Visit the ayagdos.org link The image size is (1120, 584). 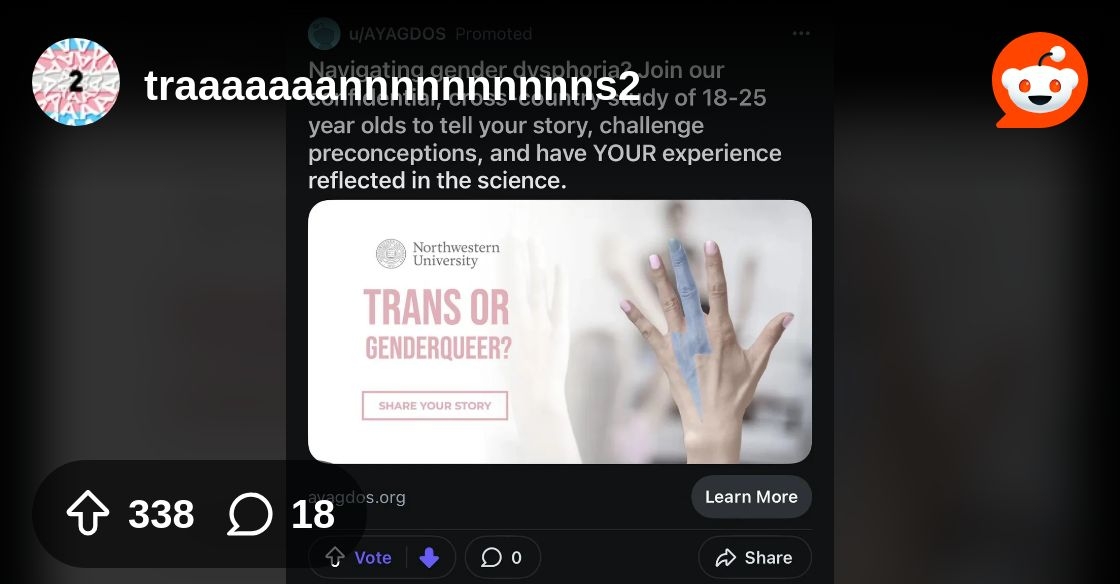357,497
